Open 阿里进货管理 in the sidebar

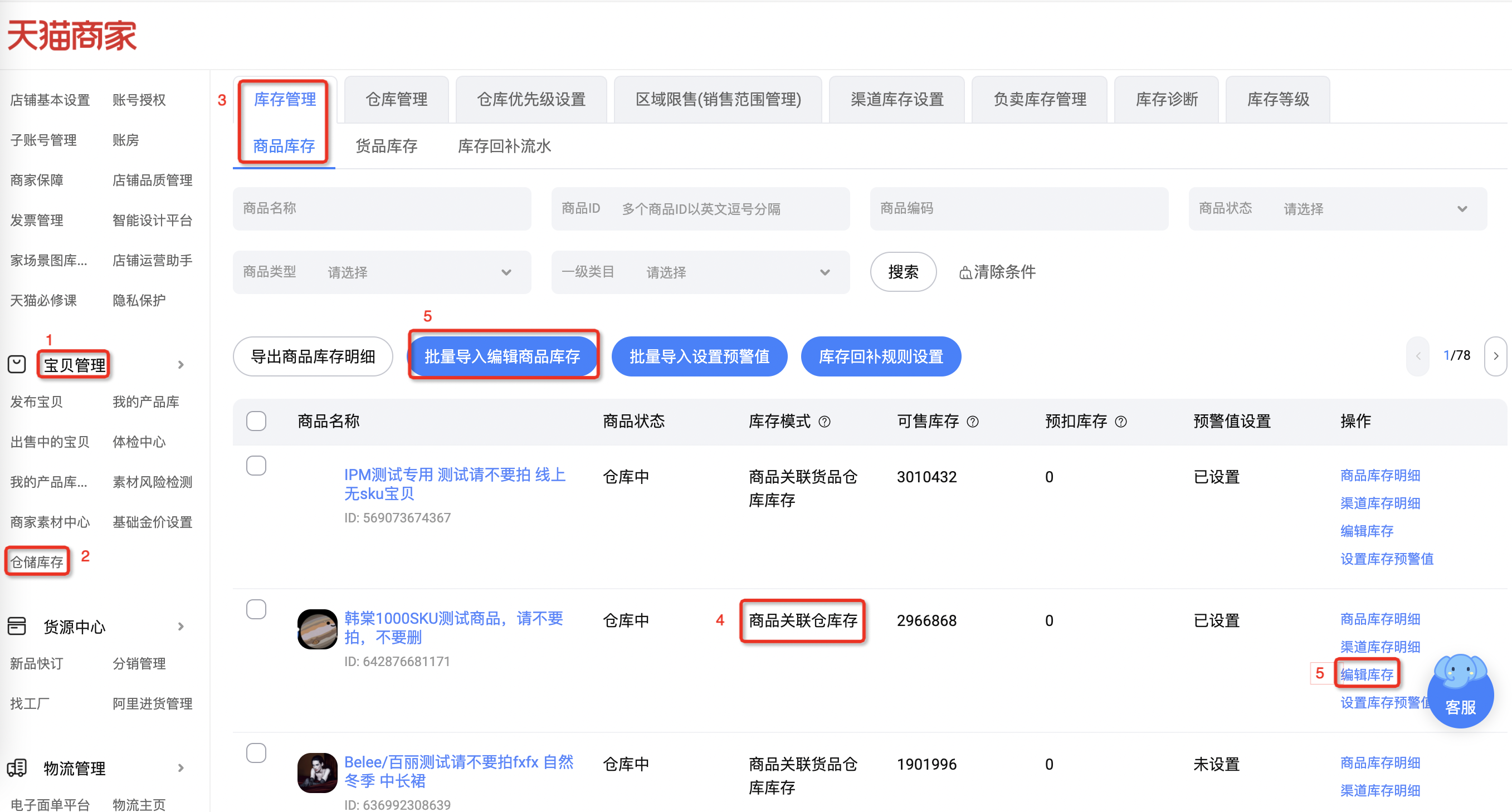point(153,703)
